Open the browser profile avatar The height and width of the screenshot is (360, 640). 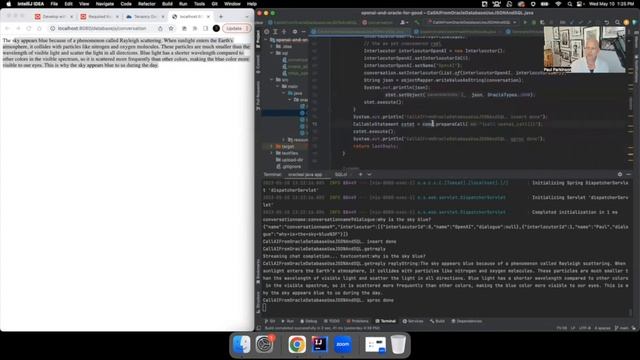coord(216,28)
